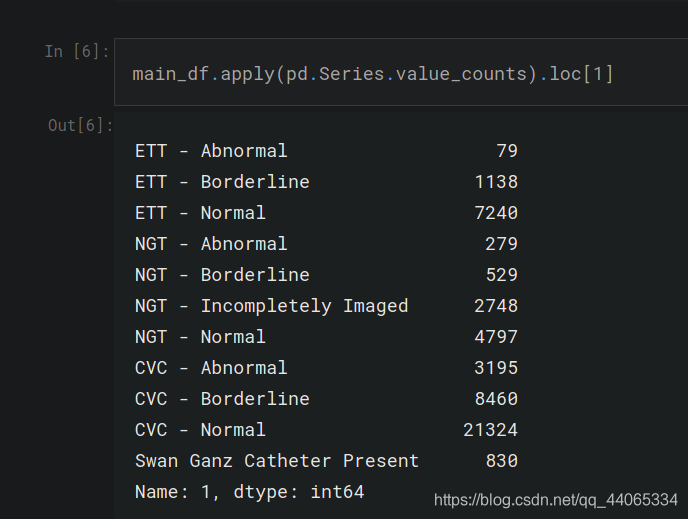Viewport: 688px width, 519px height.
Task: Click the value 8460
Action: click(x=496, y=399)
